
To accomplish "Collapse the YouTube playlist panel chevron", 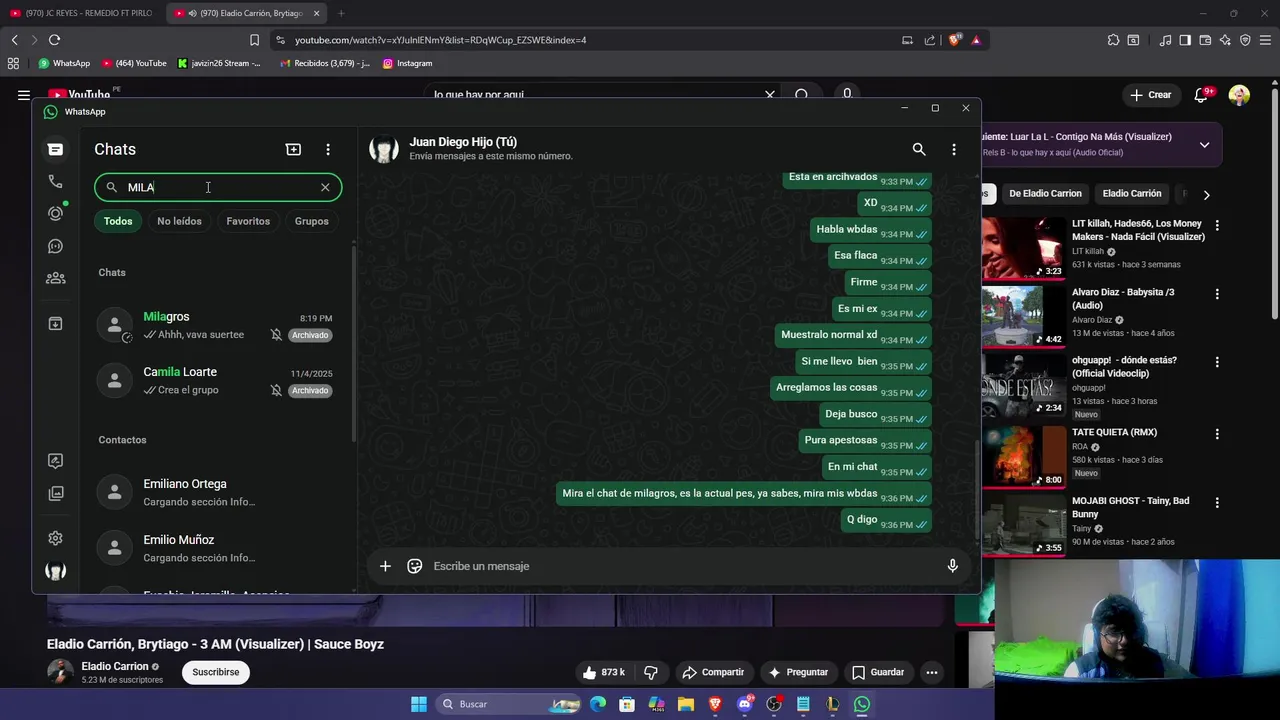I will coord(1204,145).
